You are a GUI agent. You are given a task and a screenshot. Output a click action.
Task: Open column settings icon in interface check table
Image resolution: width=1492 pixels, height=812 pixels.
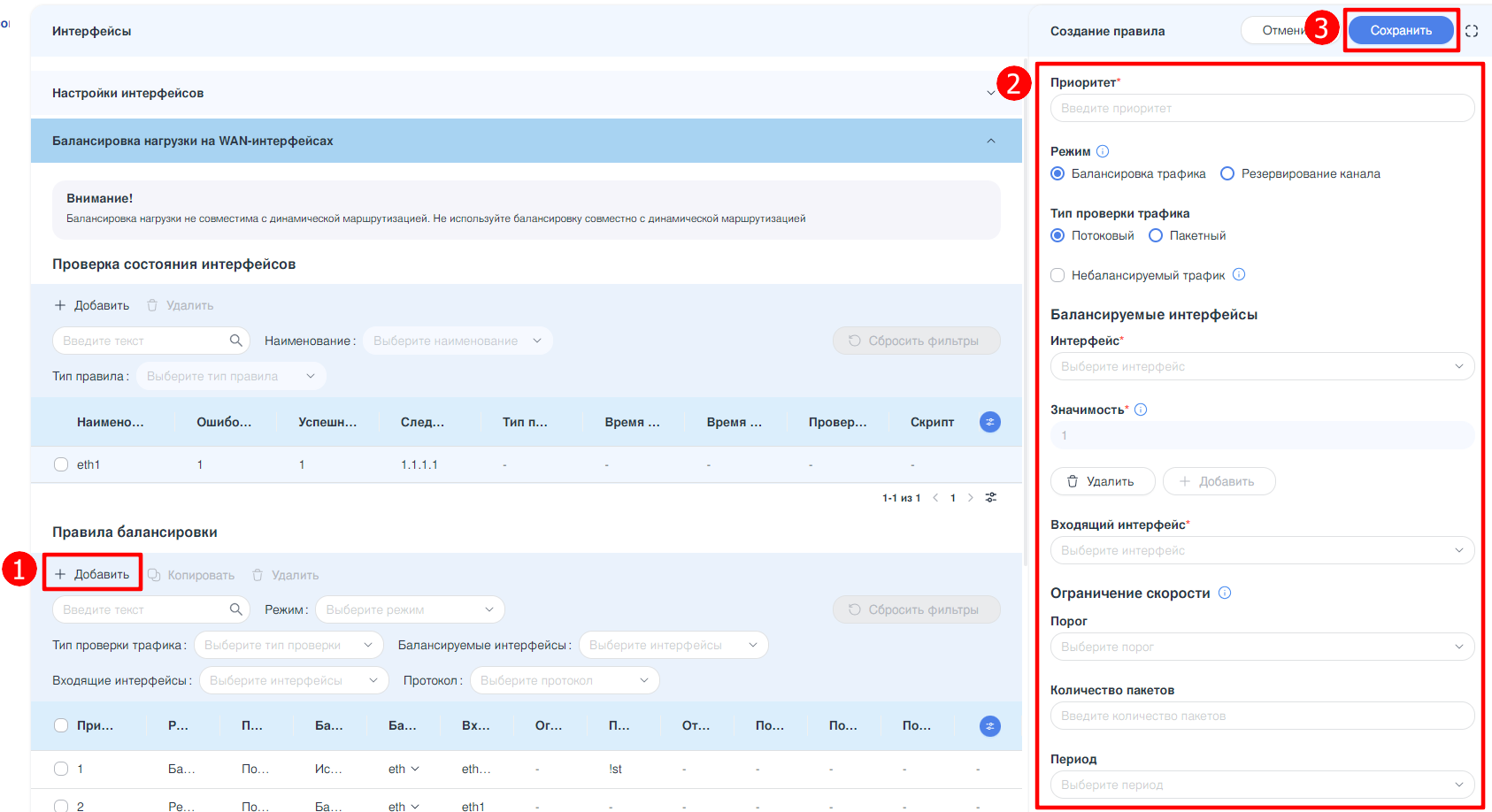tap(989, 422)
